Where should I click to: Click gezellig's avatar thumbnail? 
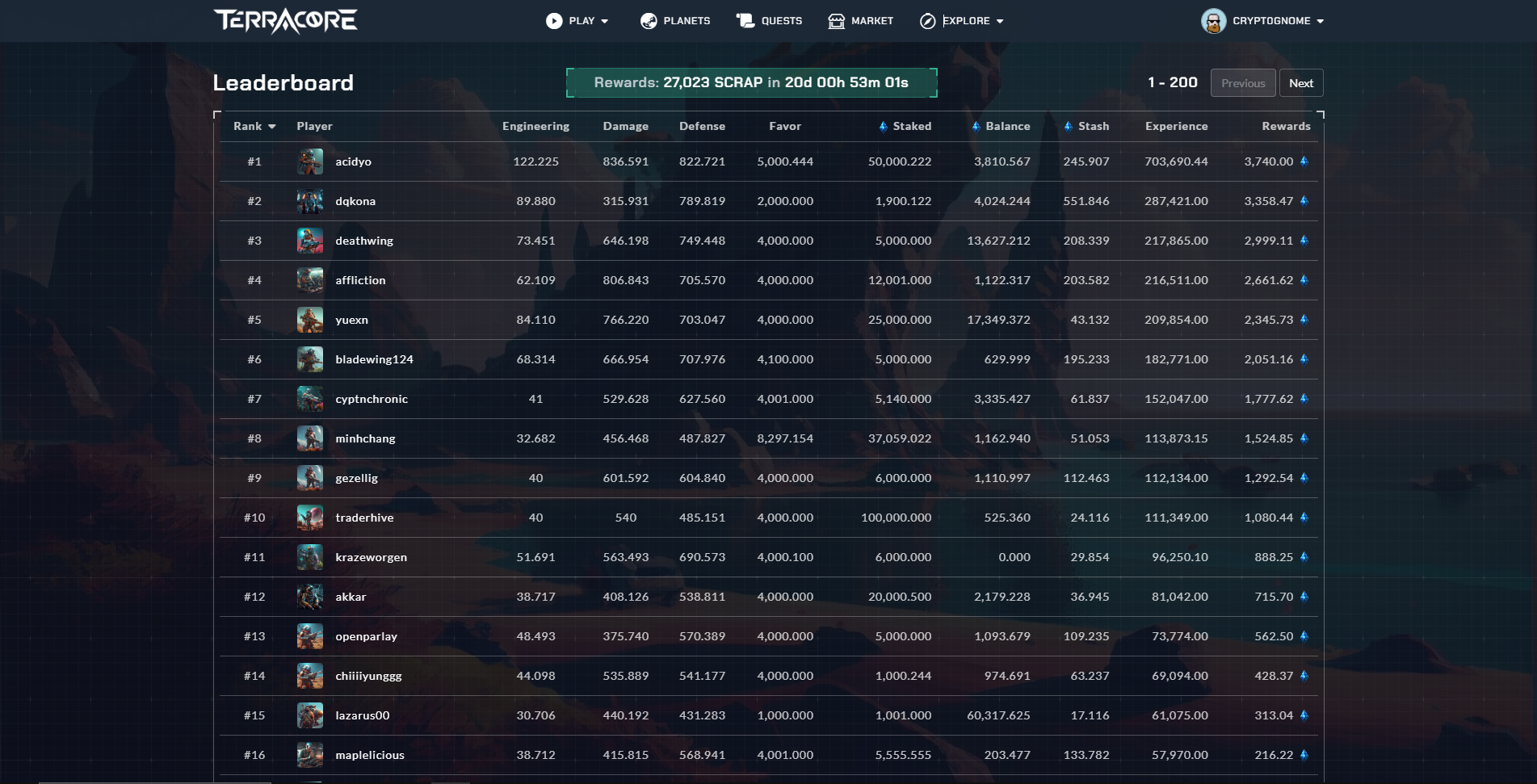pyautogui.click(x=310, y=478)
